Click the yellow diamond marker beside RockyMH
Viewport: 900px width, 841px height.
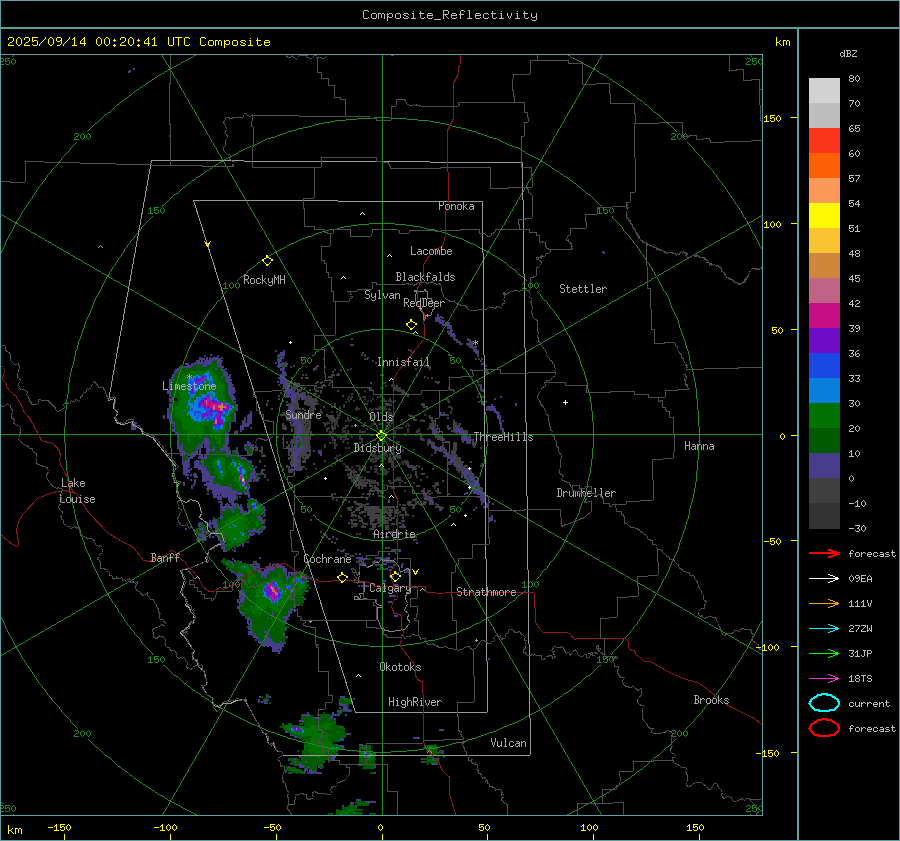[x=267, y=261]
